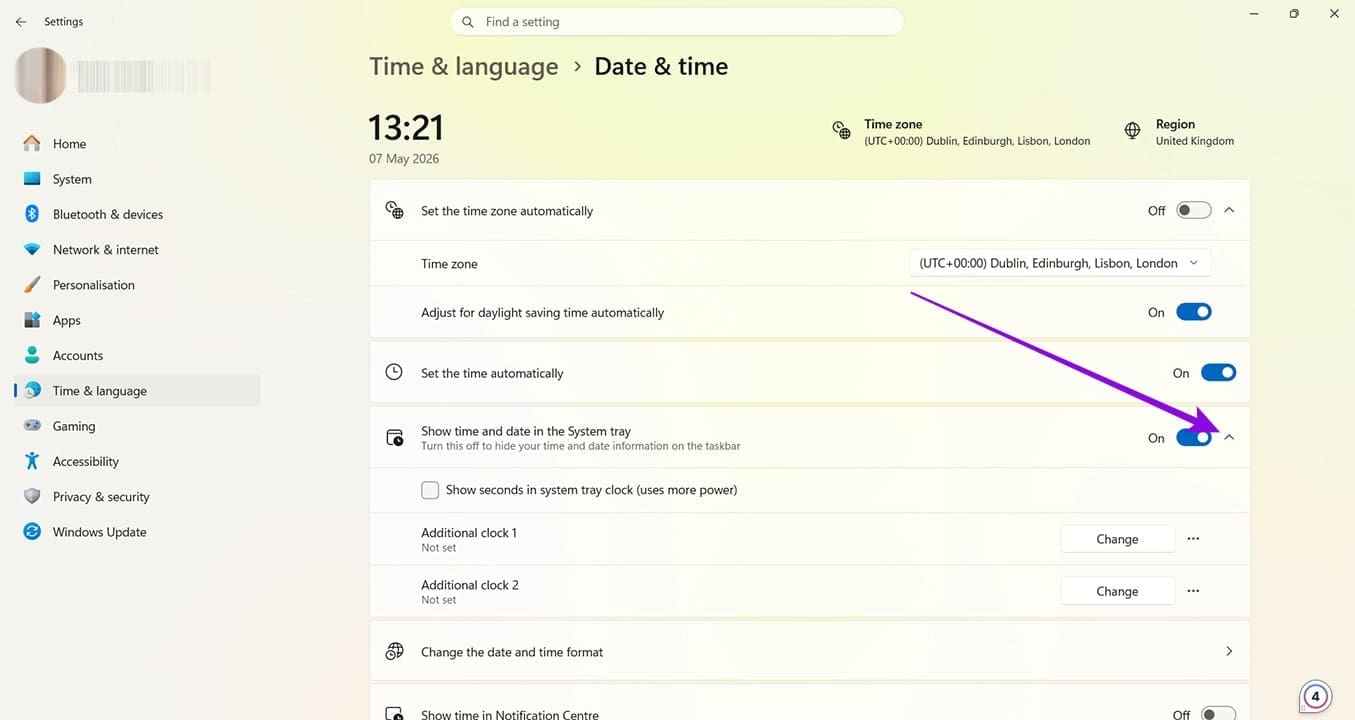Click the Date & time page heading

click(661, 66)
